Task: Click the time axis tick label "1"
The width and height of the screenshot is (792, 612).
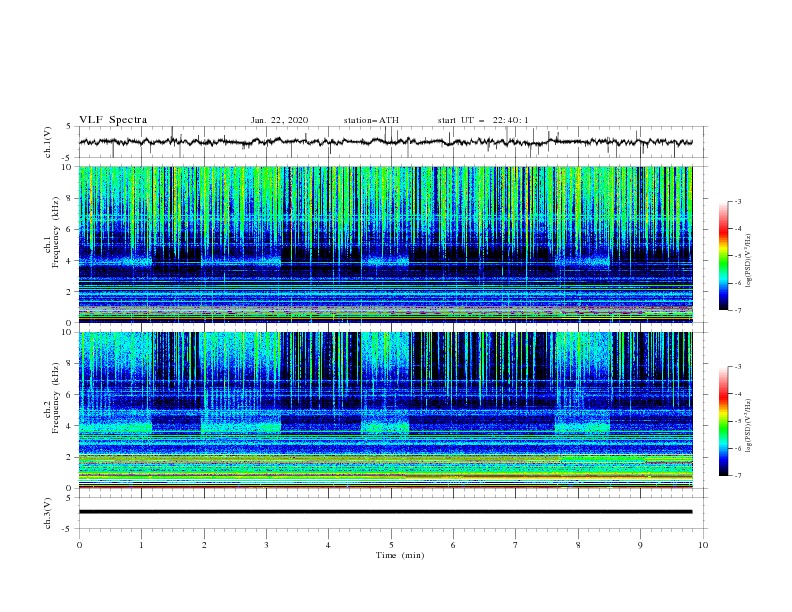Action: click(141, 545)
